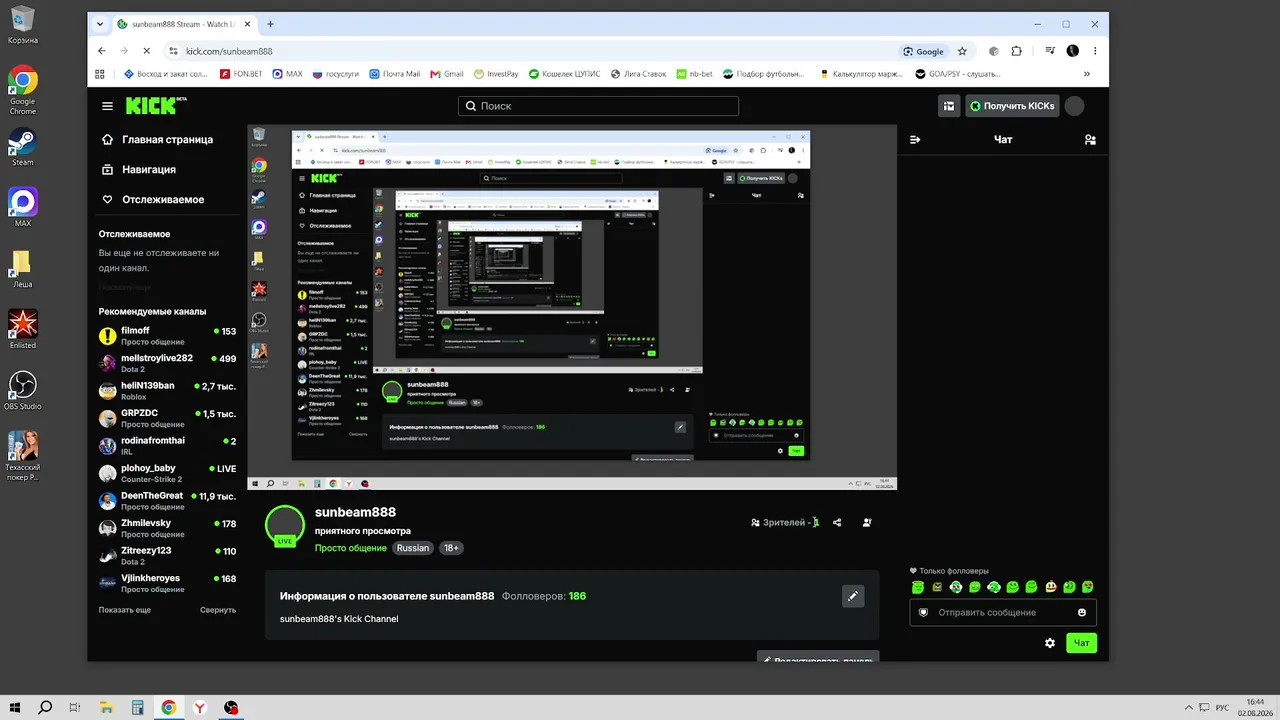Click the taskbar clock
1280x720 pixels.
[1256, 708]
